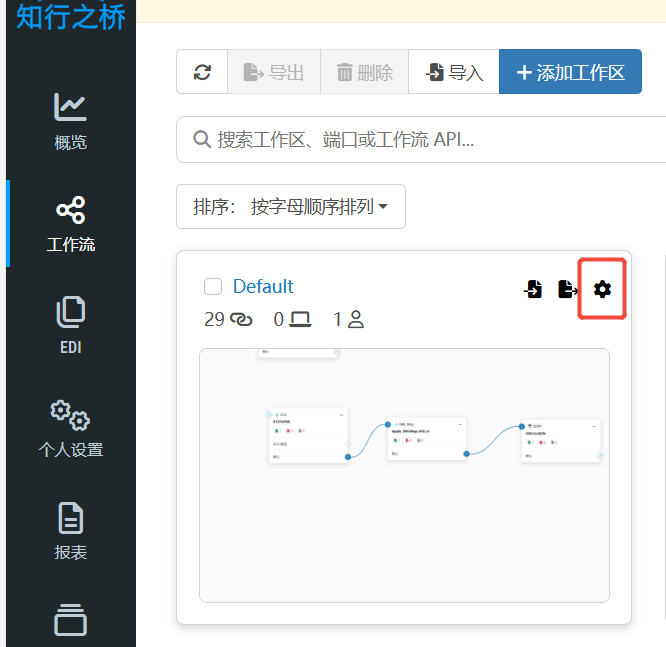Check the Default workspace checkbox
Screen dimensions: 666x647
point(212,287)
